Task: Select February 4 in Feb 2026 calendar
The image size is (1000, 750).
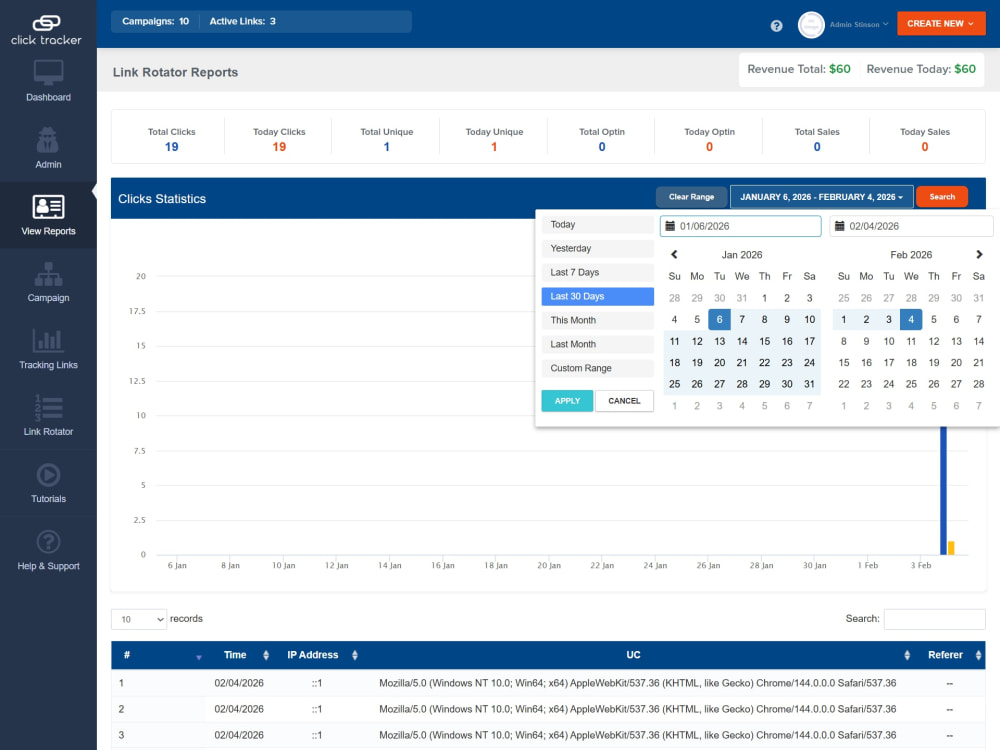Action: pos(911,320)
